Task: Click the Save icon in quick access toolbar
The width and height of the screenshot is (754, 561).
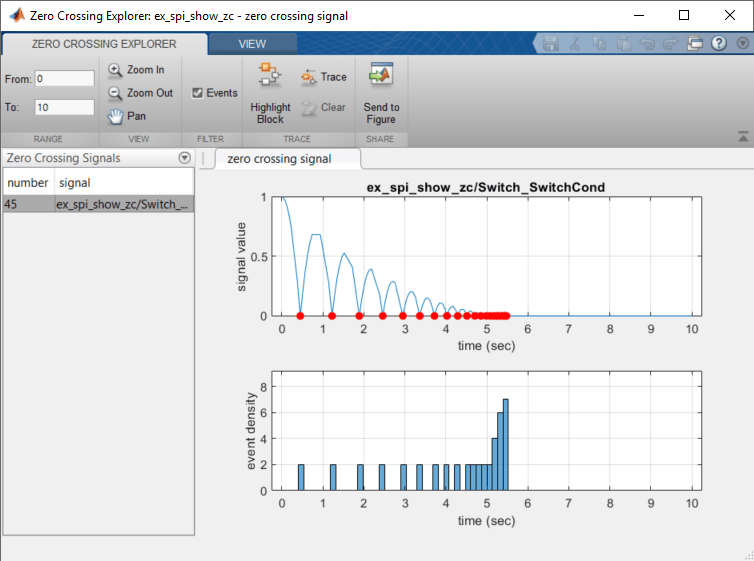Action: [x=551, y=44]
